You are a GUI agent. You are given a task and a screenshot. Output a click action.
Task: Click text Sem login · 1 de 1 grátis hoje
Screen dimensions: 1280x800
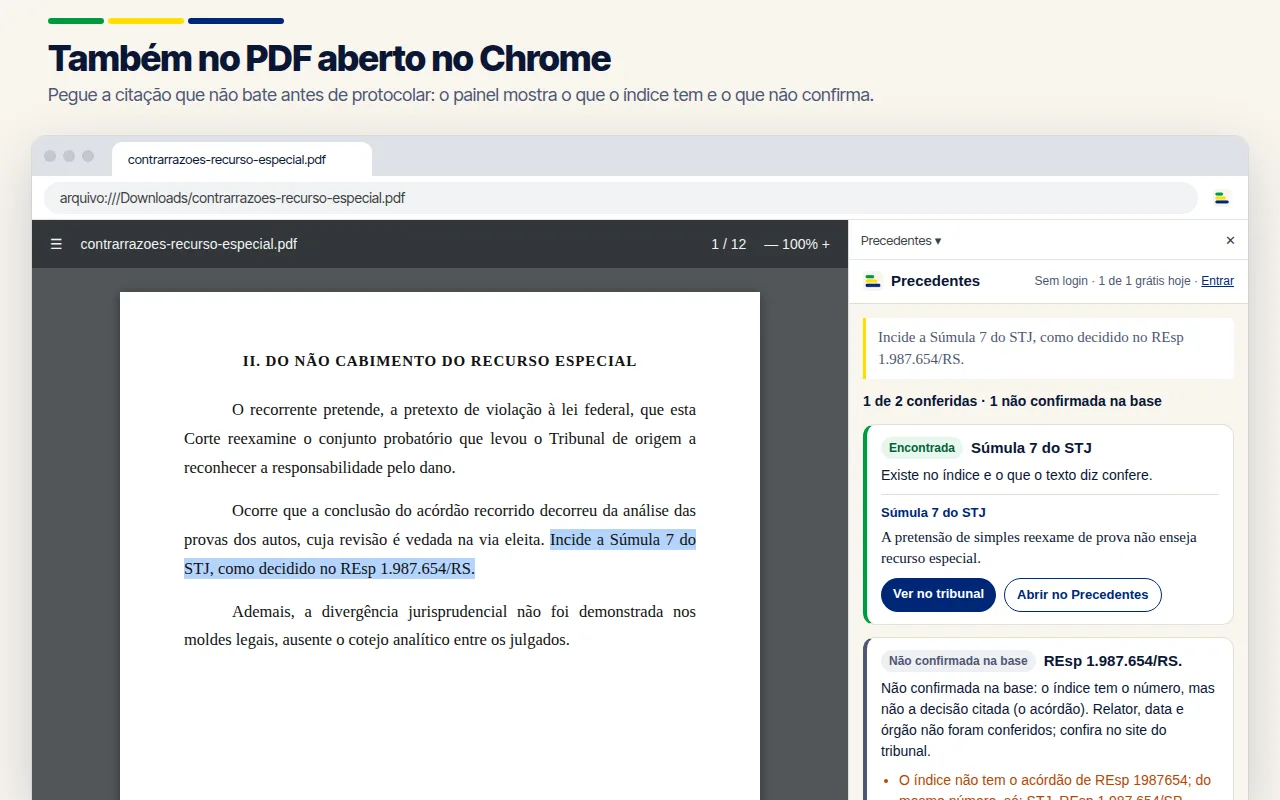tap(1112, 281)
